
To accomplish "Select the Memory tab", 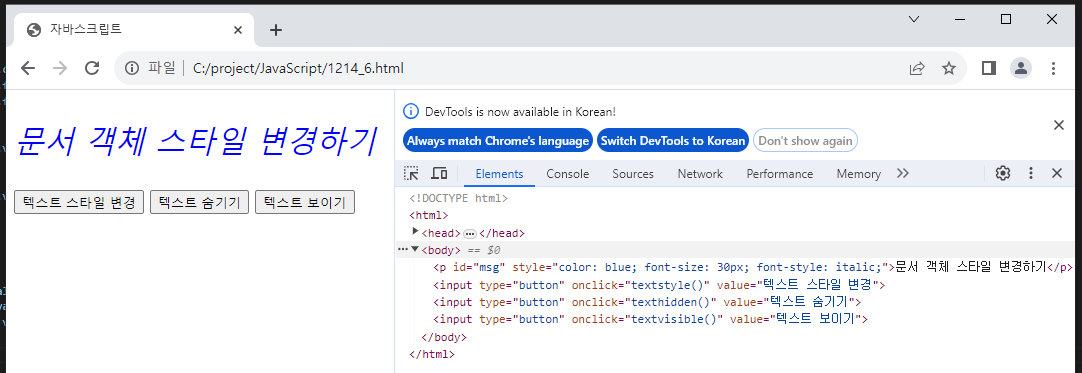I will pos(858,174).
